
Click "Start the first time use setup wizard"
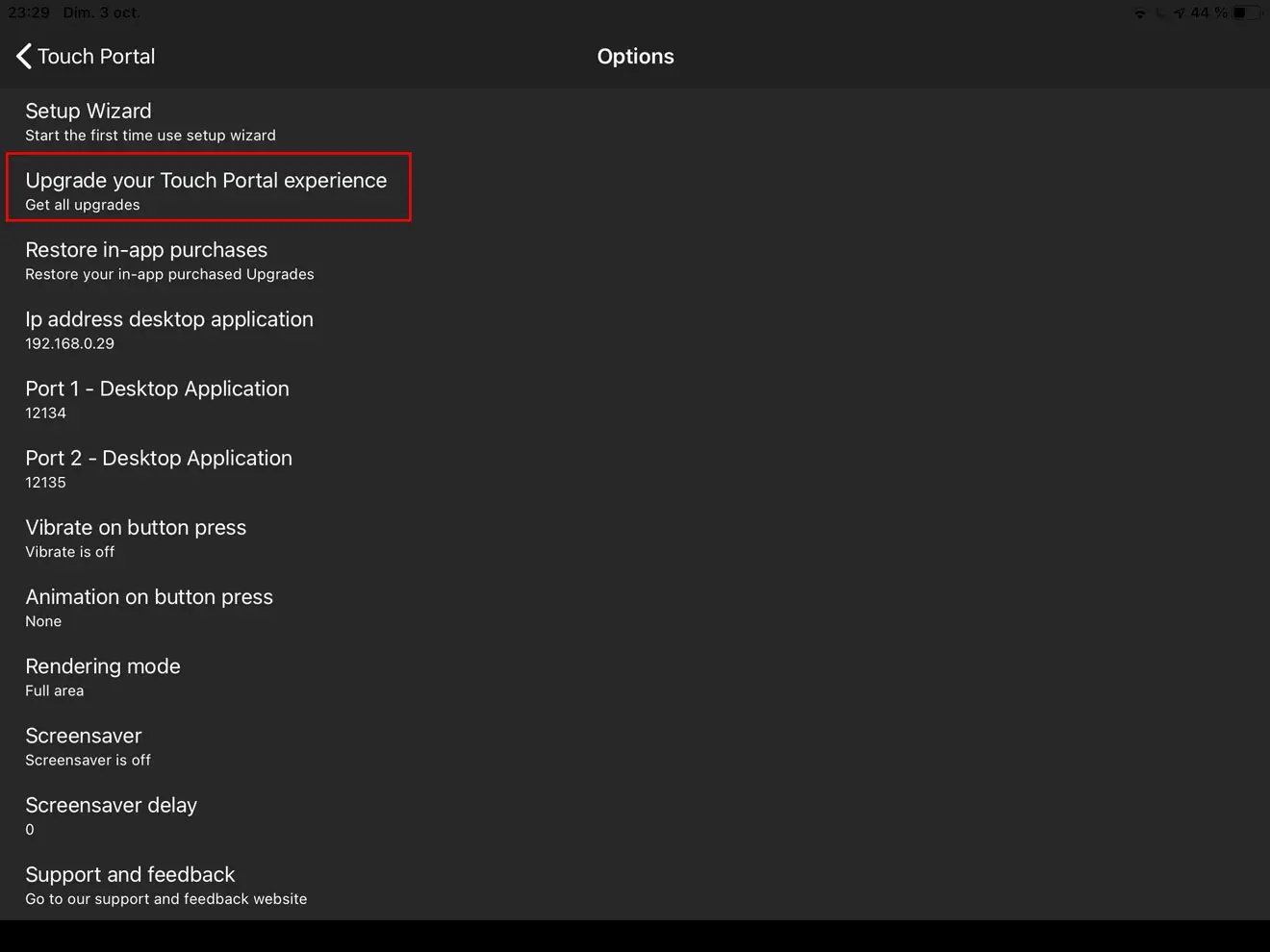(x=150, y=136)
